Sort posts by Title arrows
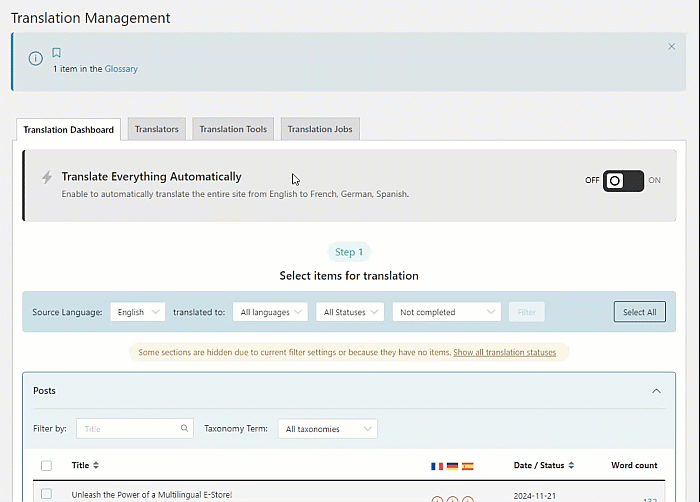The image size is (700, 502). pyautogui.click(x=96, y=465)
